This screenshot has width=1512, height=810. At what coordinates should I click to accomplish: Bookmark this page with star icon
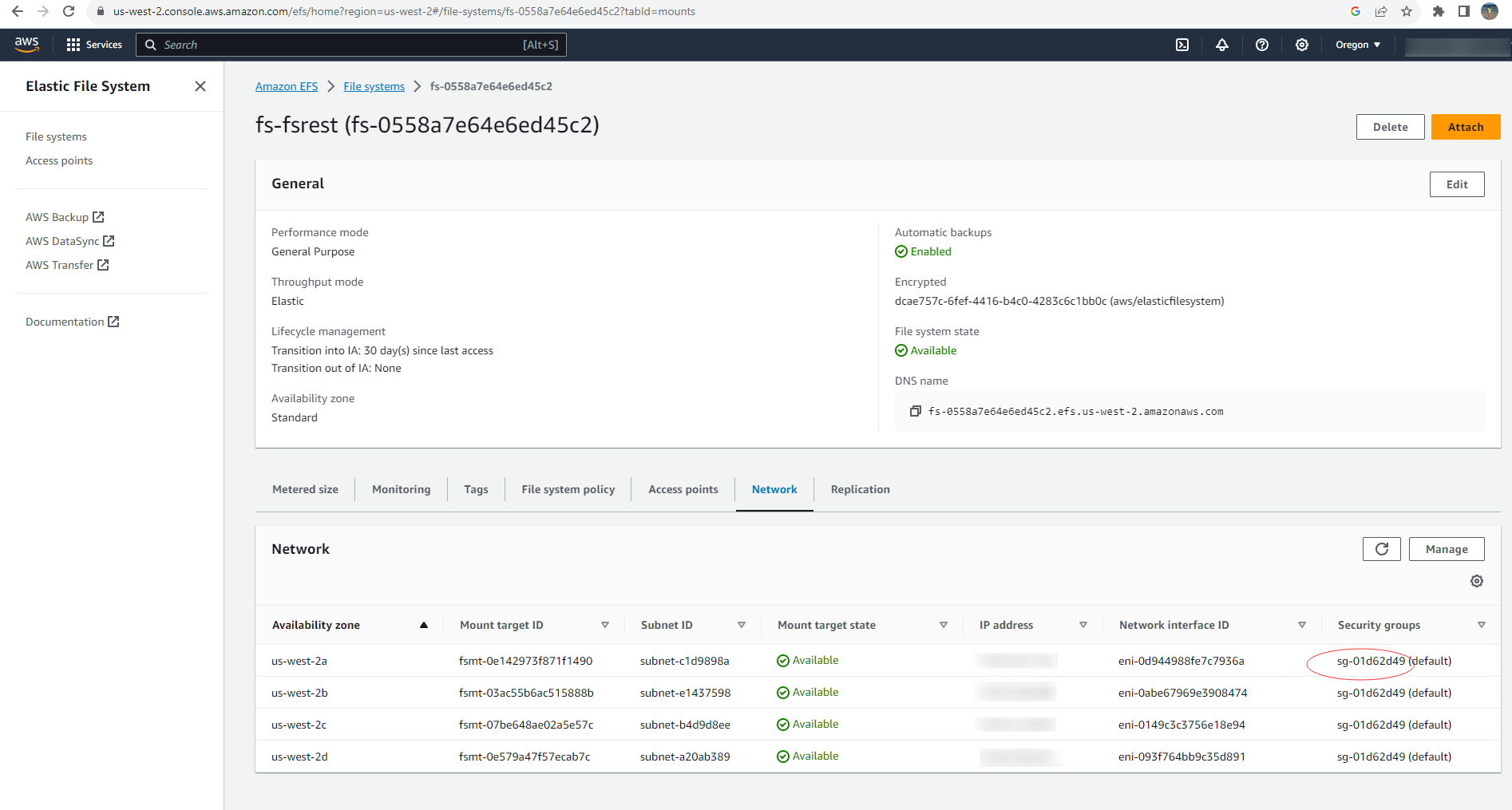[x=1407, y=11]
